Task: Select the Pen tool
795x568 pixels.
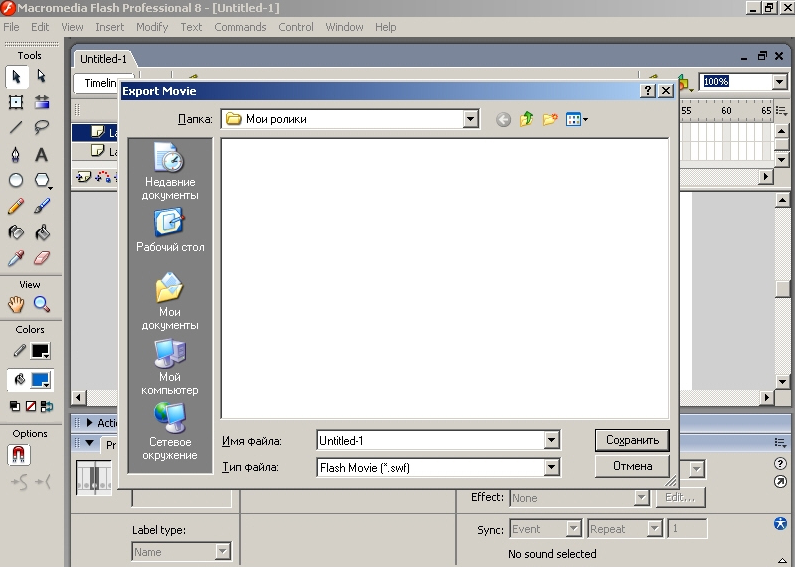Action: [16, 154]
